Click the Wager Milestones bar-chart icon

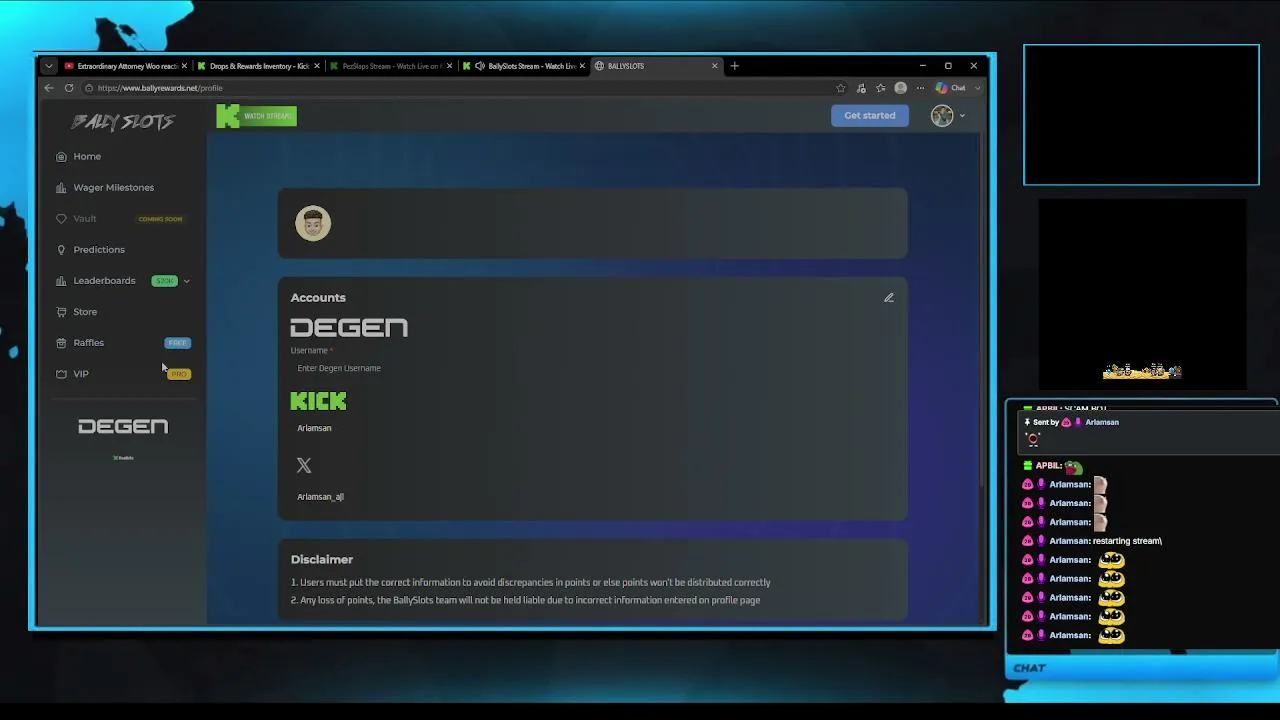(61, 188)
